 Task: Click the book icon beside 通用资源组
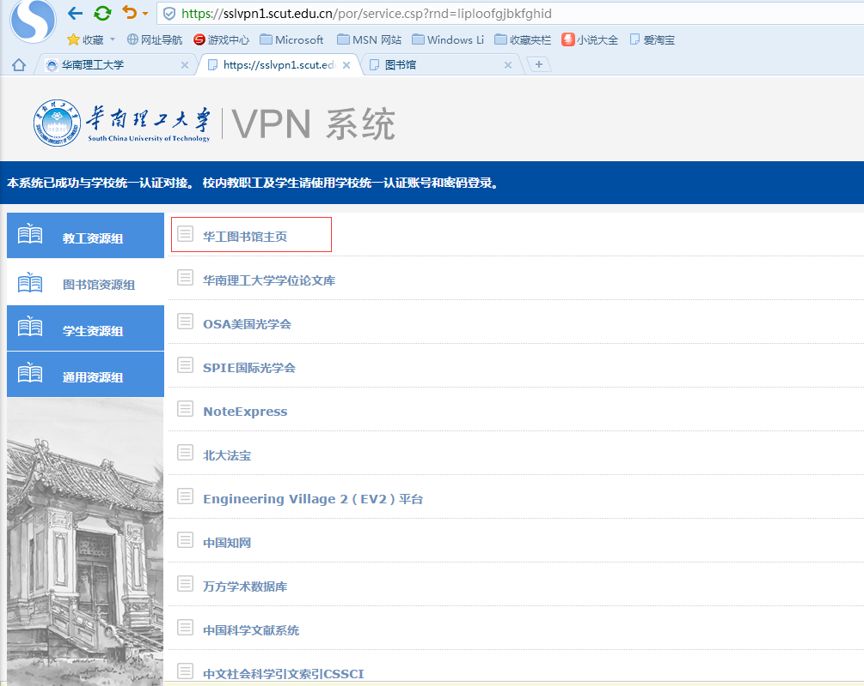tap(30, 373)
